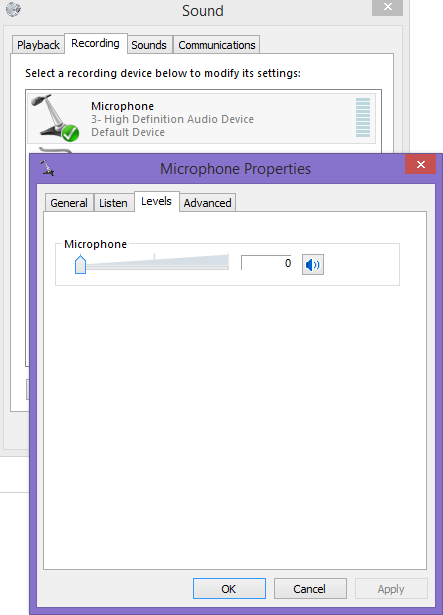Viewport: 443px width, 615px height.
Task: Switch to the Listen tab
Action: (x=113, y=203)
